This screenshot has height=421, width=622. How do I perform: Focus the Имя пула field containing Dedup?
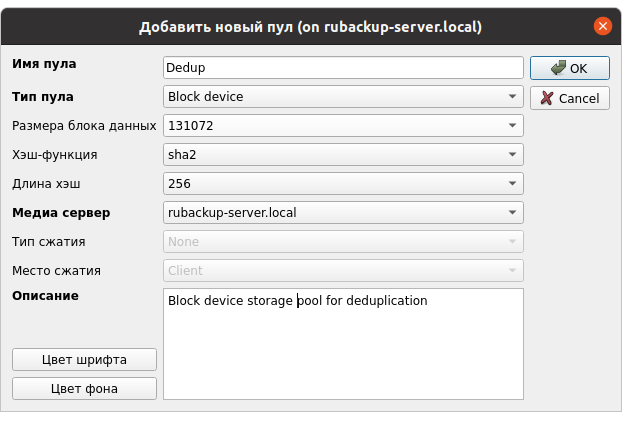pyautogui.click(x=343, y=68)
